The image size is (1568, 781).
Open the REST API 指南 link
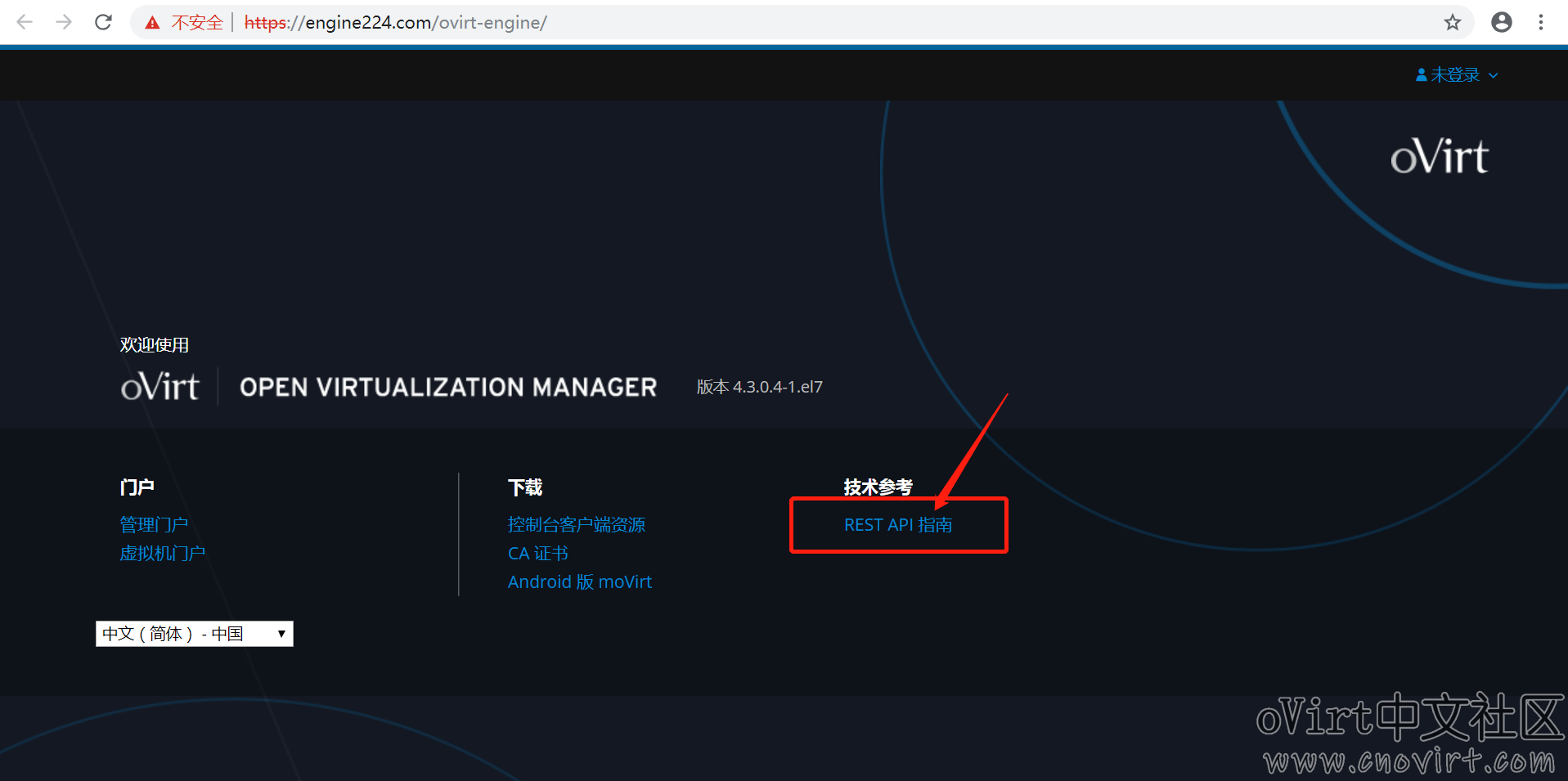tap(898, 525)
